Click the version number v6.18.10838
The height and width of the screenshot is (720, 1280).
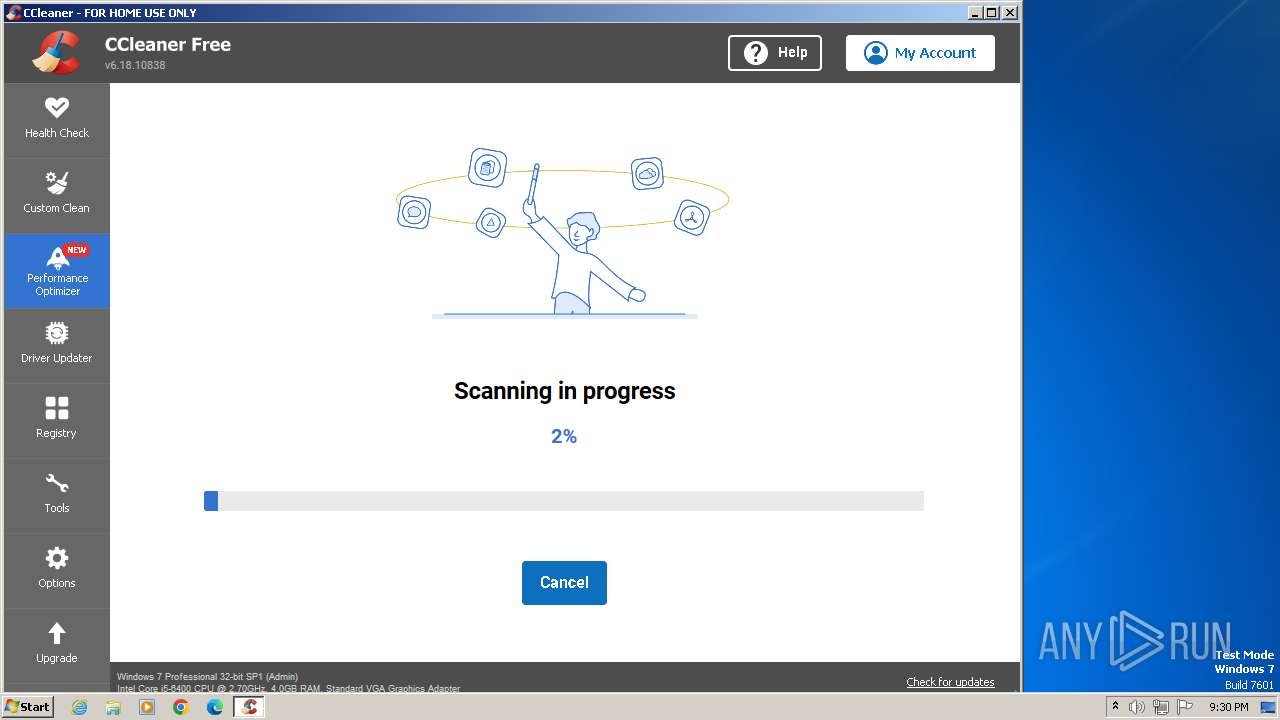click(x=135, y=65)
